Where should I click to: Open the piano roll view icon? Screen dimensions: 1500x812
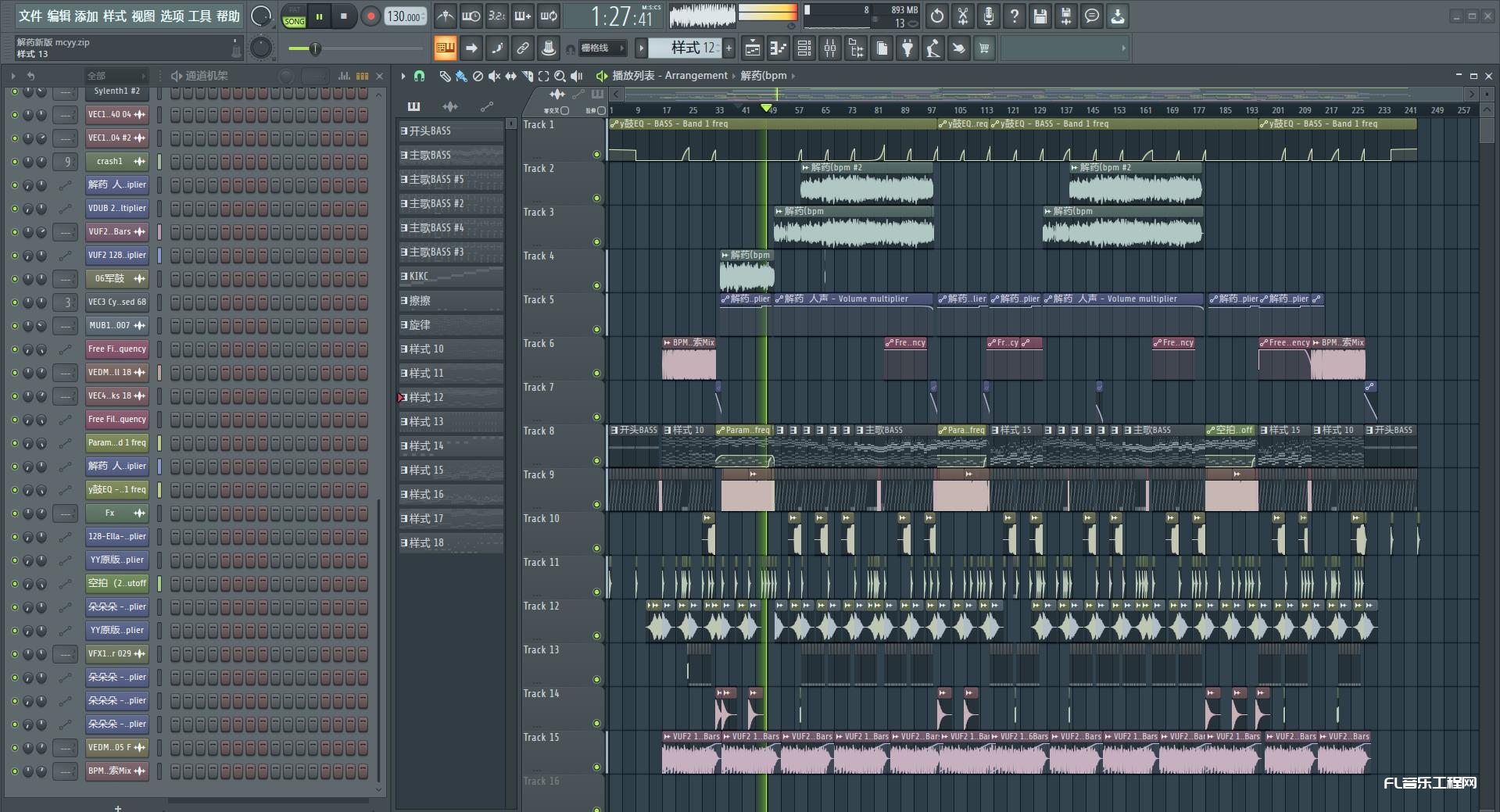pyautogui.click(x=778, y=48)
